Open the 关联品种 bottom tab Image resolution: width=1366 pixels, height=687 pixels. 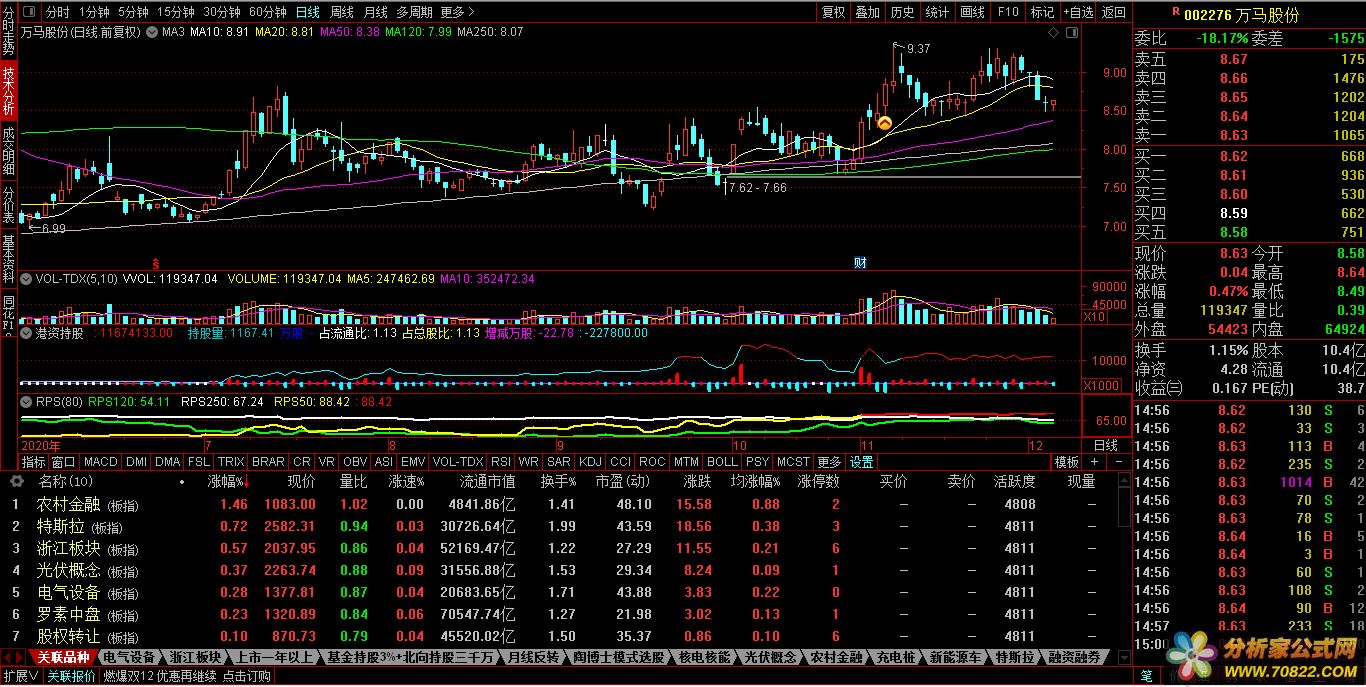point(64,657)
